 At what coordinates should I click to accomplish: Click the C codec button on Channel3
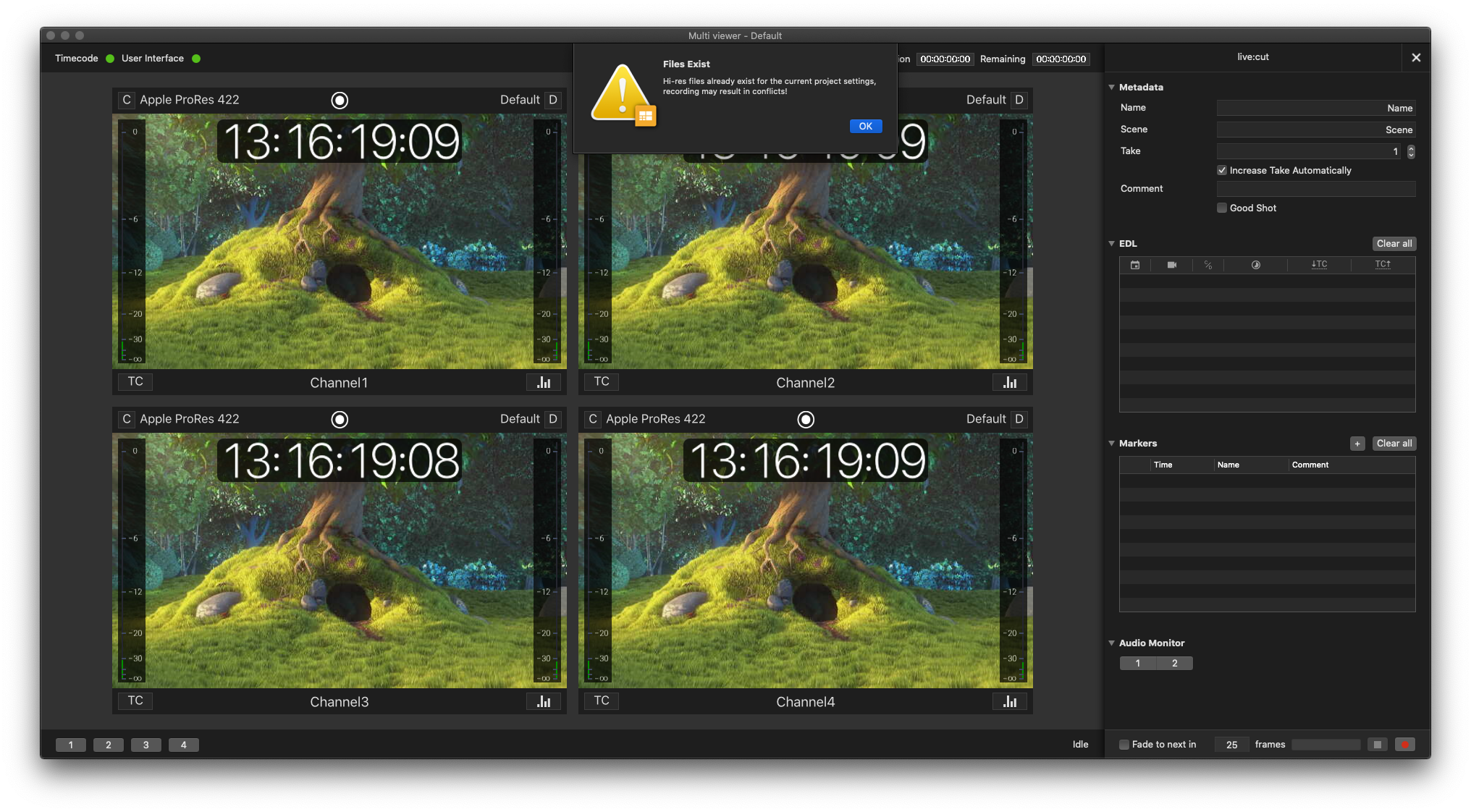point(127,419)
